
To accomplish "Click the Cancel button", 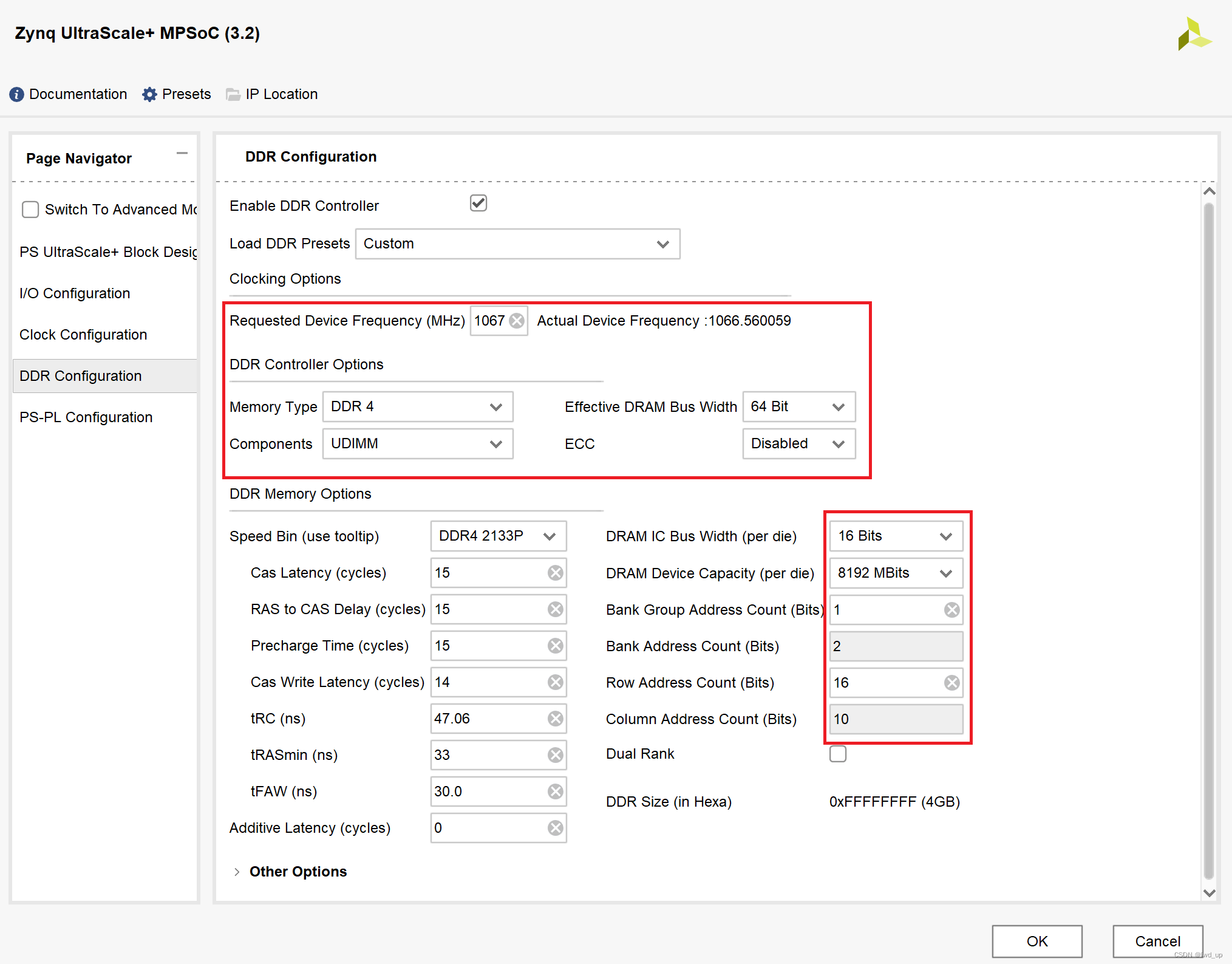I will tap(1157, 941).
